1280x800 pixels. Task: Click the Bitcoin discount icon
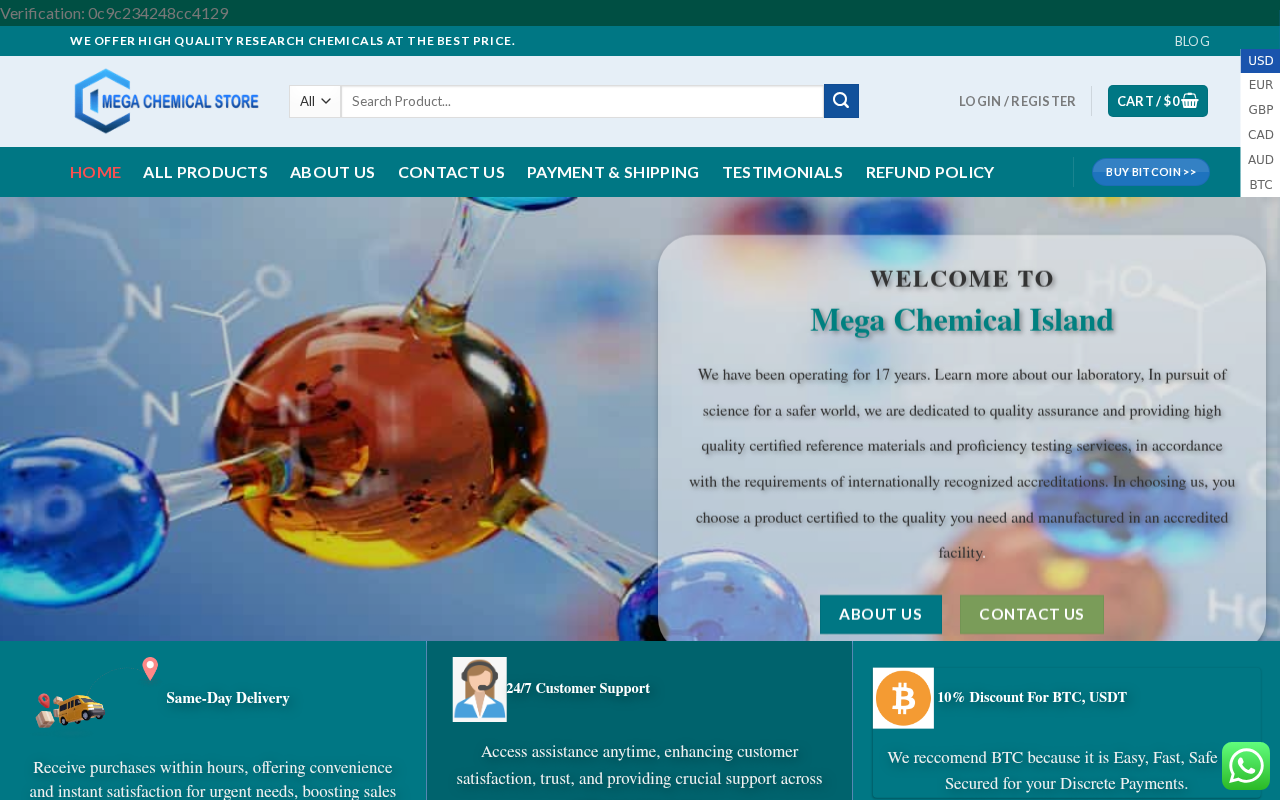coord(903,698)
